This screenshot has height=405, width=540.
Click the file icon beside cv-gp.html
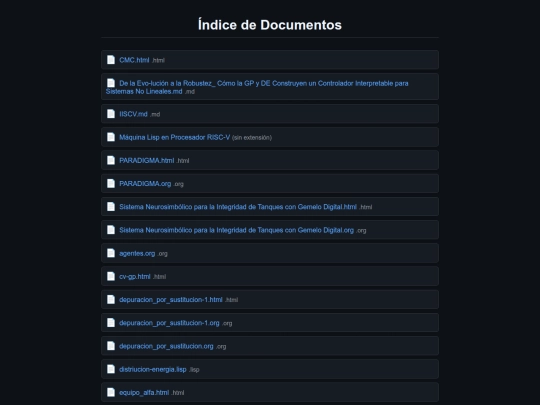tap(111, 276)
